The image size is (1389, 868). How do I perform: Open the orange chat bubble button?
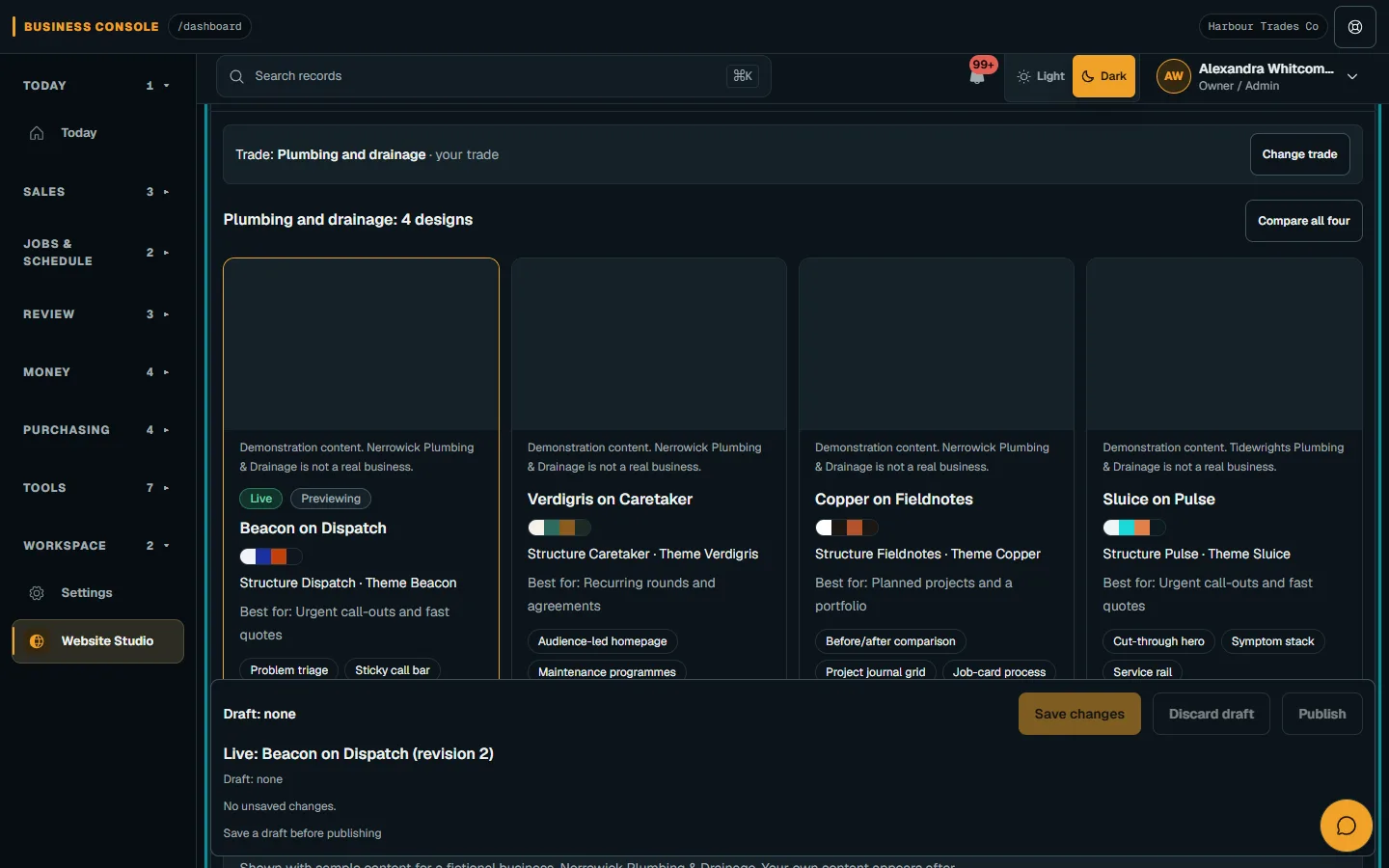(x=1346, y=826)
